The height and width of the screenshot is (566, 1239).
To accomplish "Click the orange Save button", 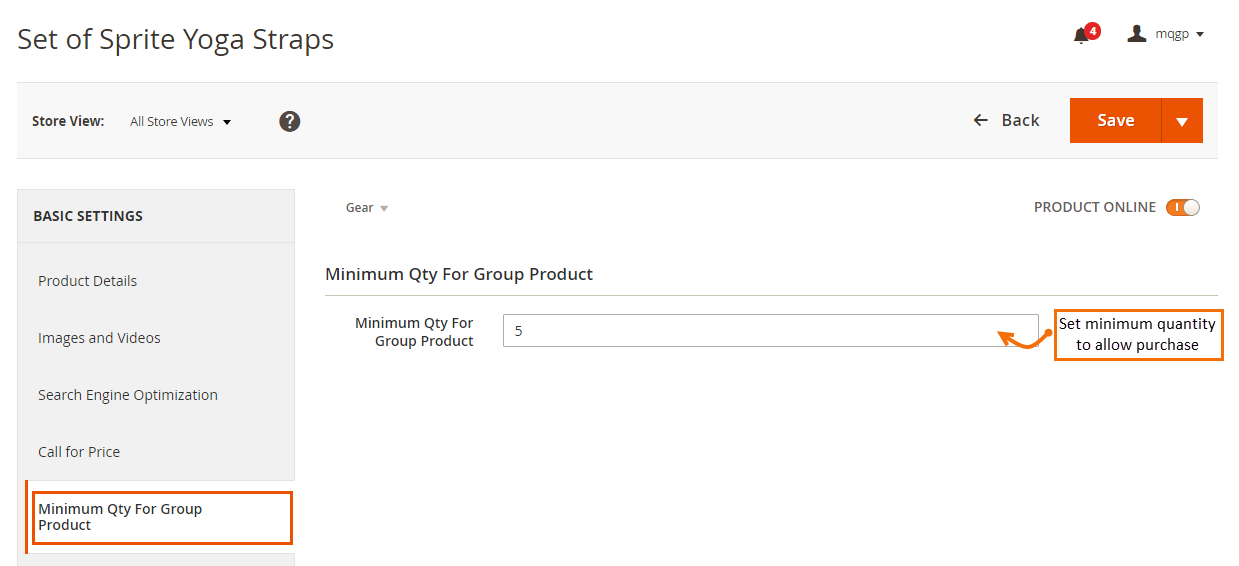I will (1115, 121).
